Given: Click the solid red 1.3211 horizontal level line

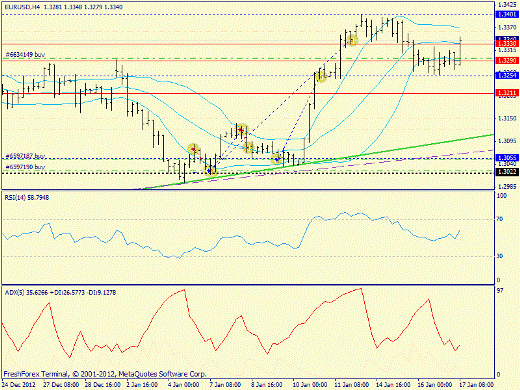Looking at the screenshot, I should pyautogui.click(x=248, y=93).
